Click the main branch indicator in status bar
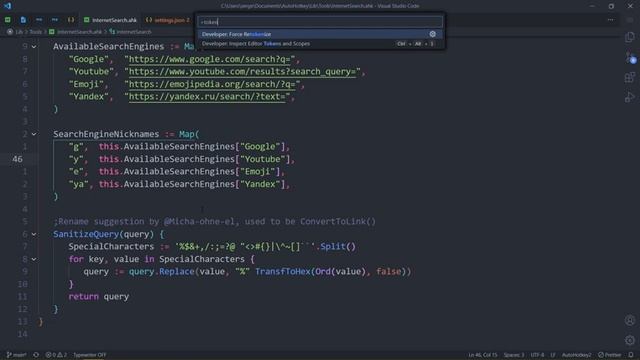 coord(16,355)
